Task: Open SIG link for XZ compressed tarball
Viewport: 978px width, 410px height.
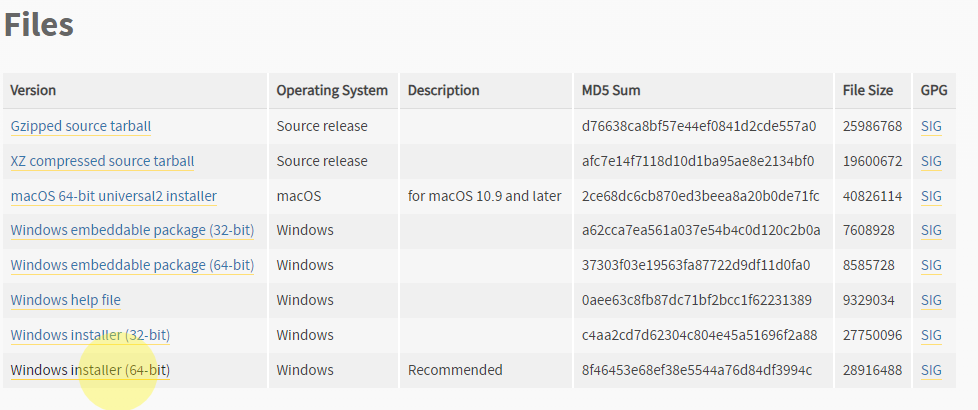Action: [x=931, y=162]
